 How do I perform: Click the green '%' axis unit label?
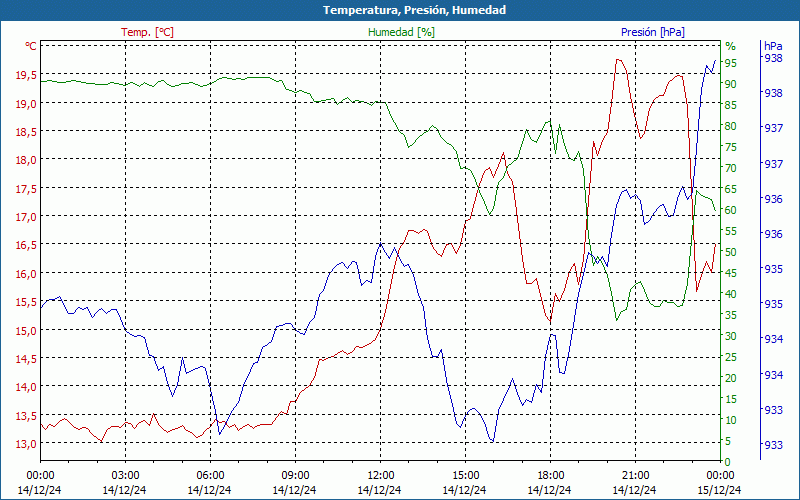pos(731,46)
